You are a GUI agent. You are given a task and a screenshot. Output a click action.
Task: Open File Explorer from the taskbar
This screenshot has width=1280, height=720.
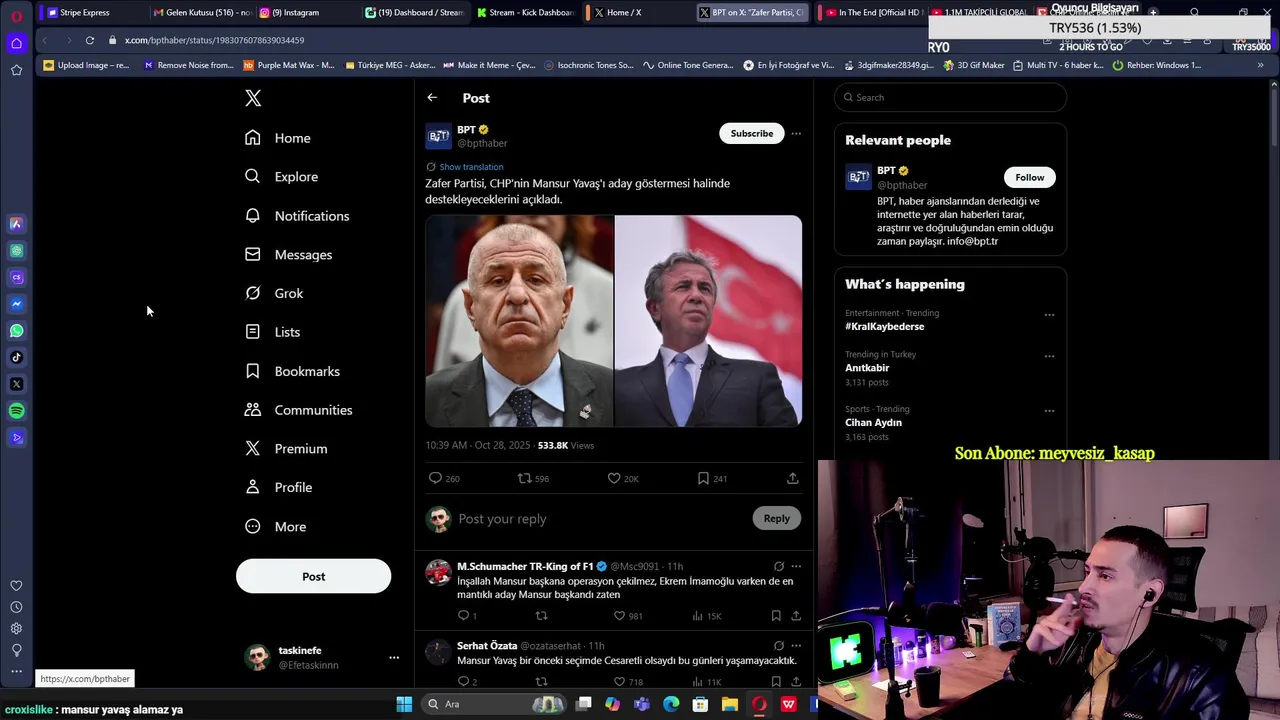pos(730,704)
